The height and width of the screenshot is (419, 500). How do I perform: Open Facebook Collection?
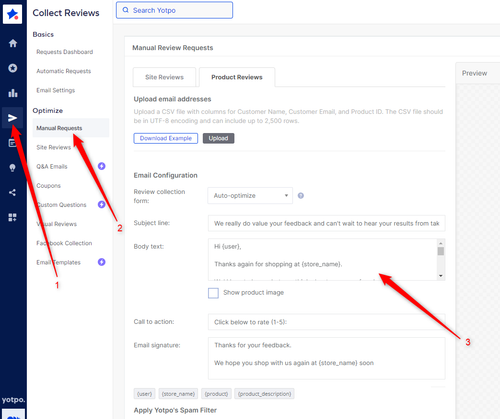pos(64,243)
